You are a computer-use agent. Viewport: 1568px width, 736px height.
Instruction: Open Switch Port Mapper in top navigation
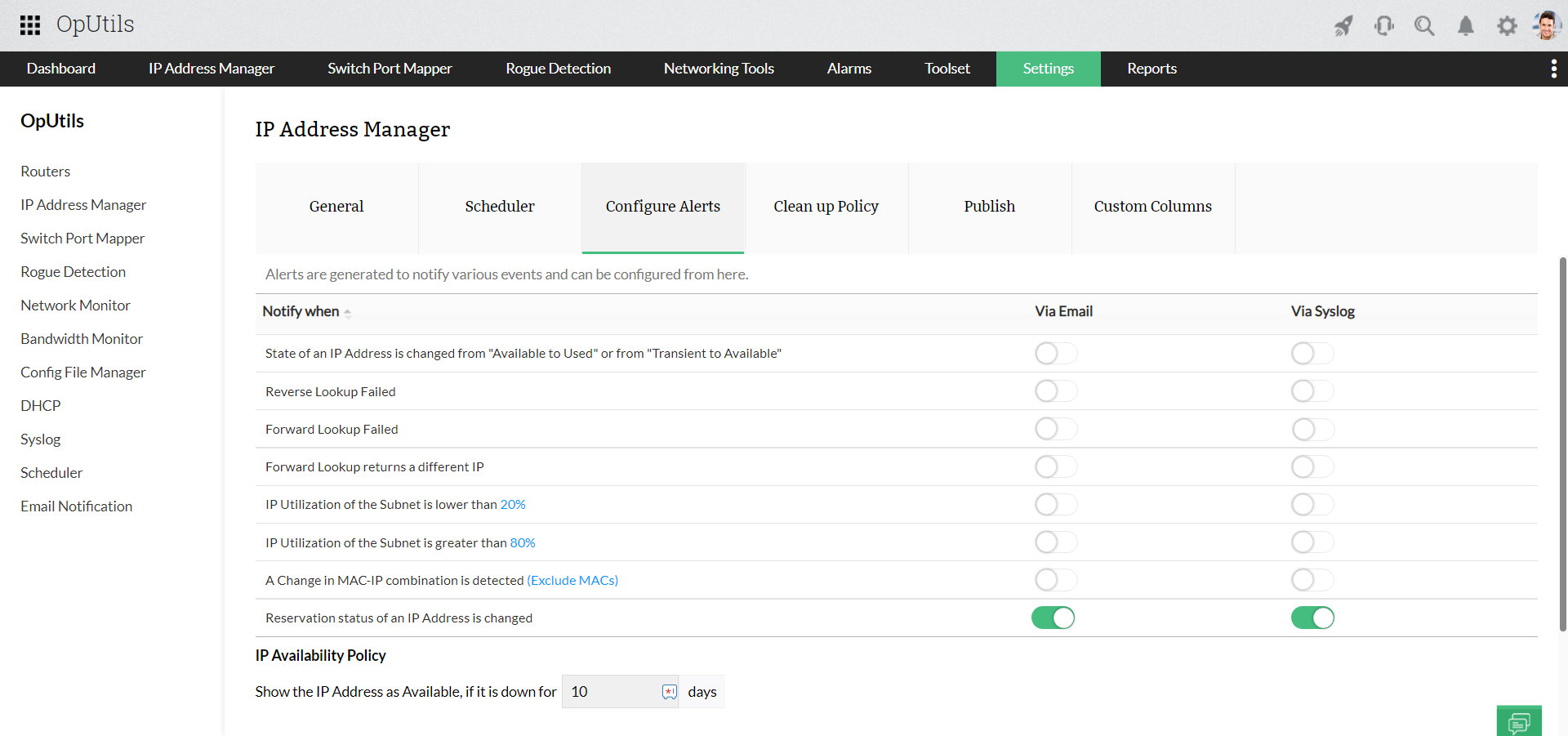pyautogui.click(x=390, y=69)
